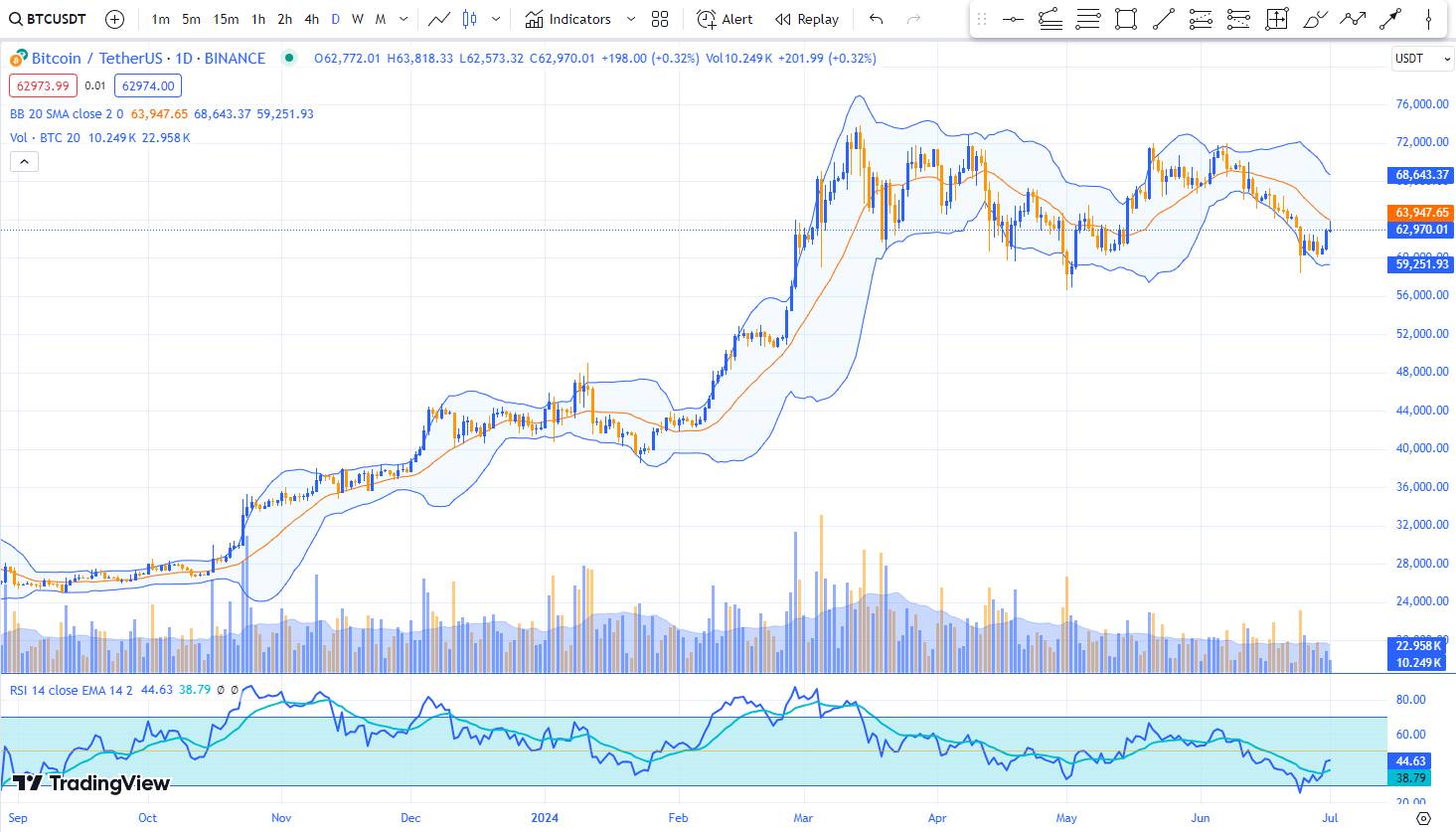Image resolution: width=1456 pixels, height=832 pixels.
Task: Click the 62,970.01 last price label
Action: 1422,230
